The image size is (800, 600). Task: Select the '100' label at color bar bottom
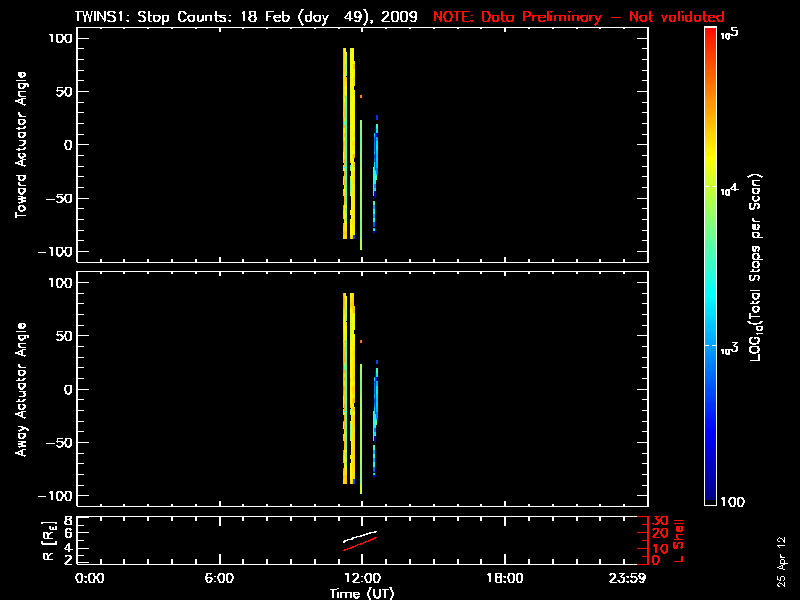(731, 501)
